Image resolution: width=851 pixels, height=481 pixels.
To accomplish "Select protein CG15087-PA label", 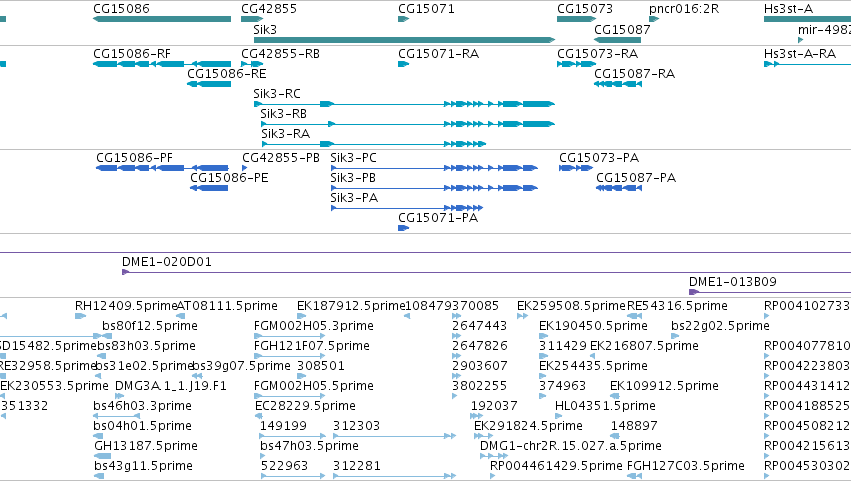I will [636, 178].
